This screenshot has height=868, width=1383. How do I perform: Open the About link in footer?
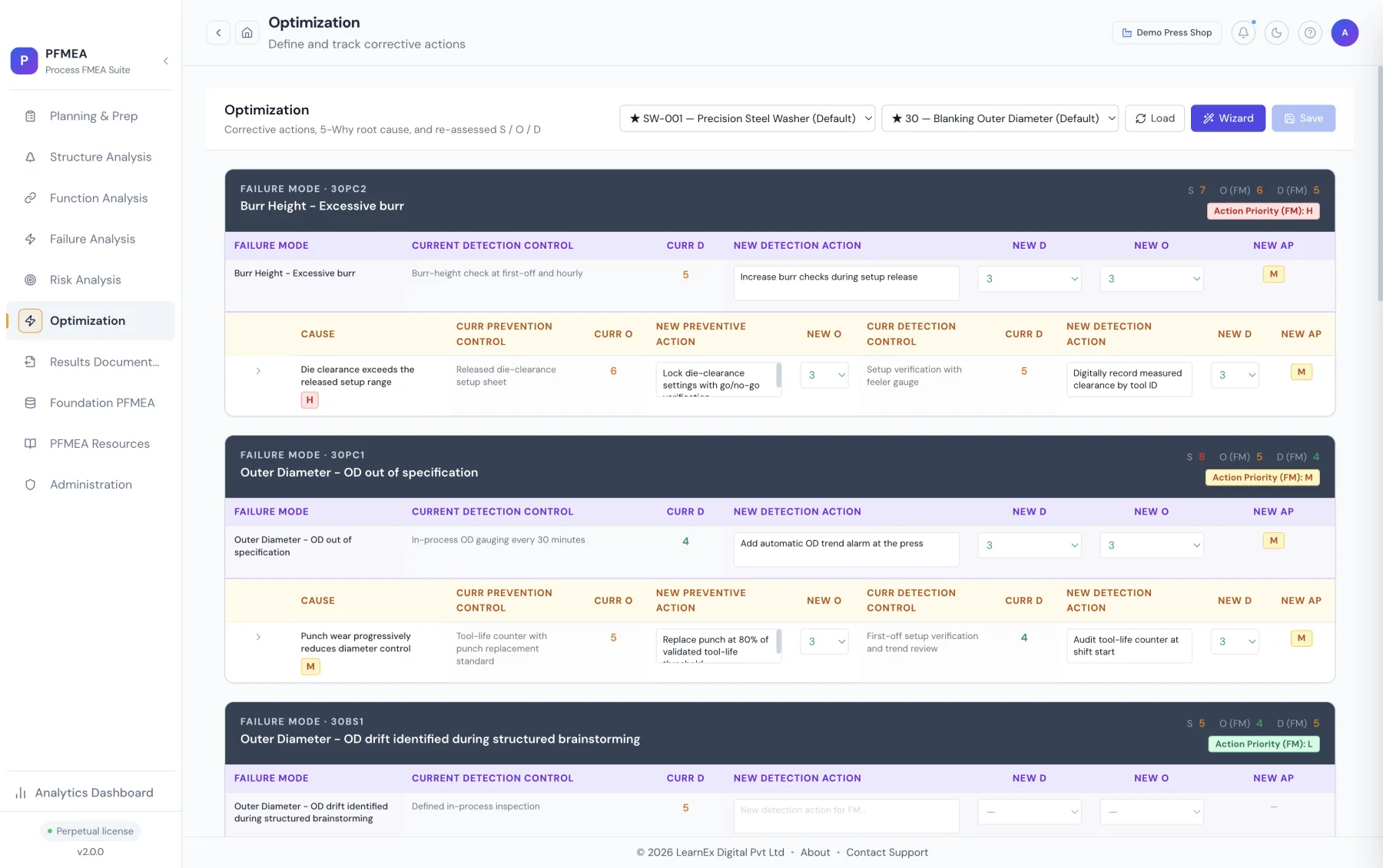815,852
